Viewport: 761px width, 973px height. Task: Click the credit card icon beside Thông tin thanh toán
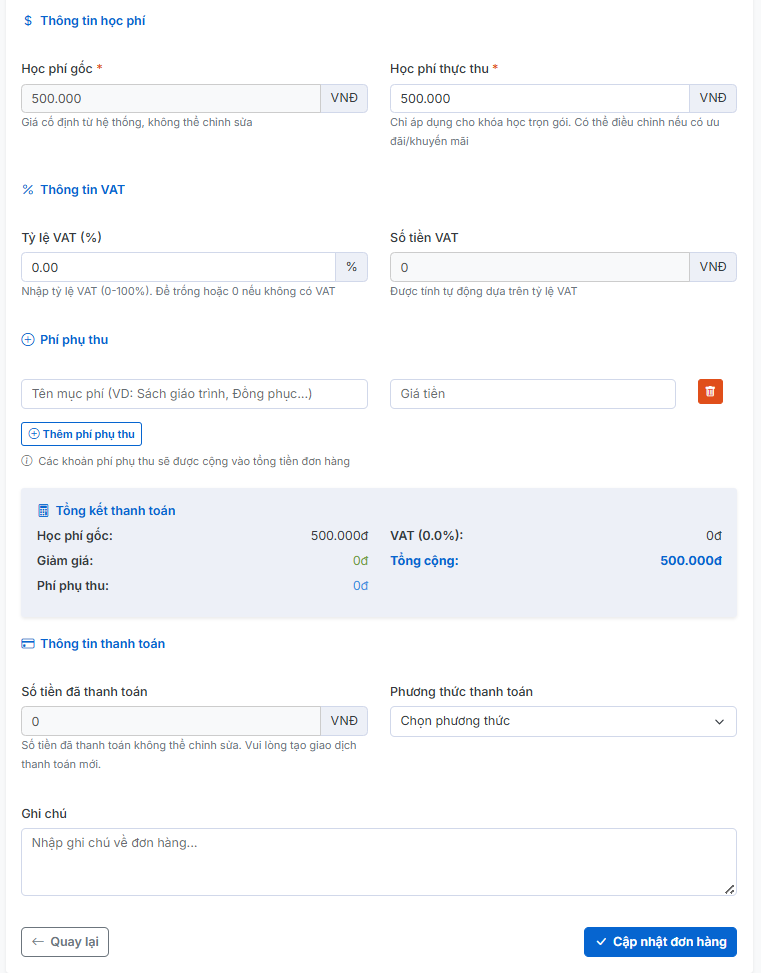28,644
